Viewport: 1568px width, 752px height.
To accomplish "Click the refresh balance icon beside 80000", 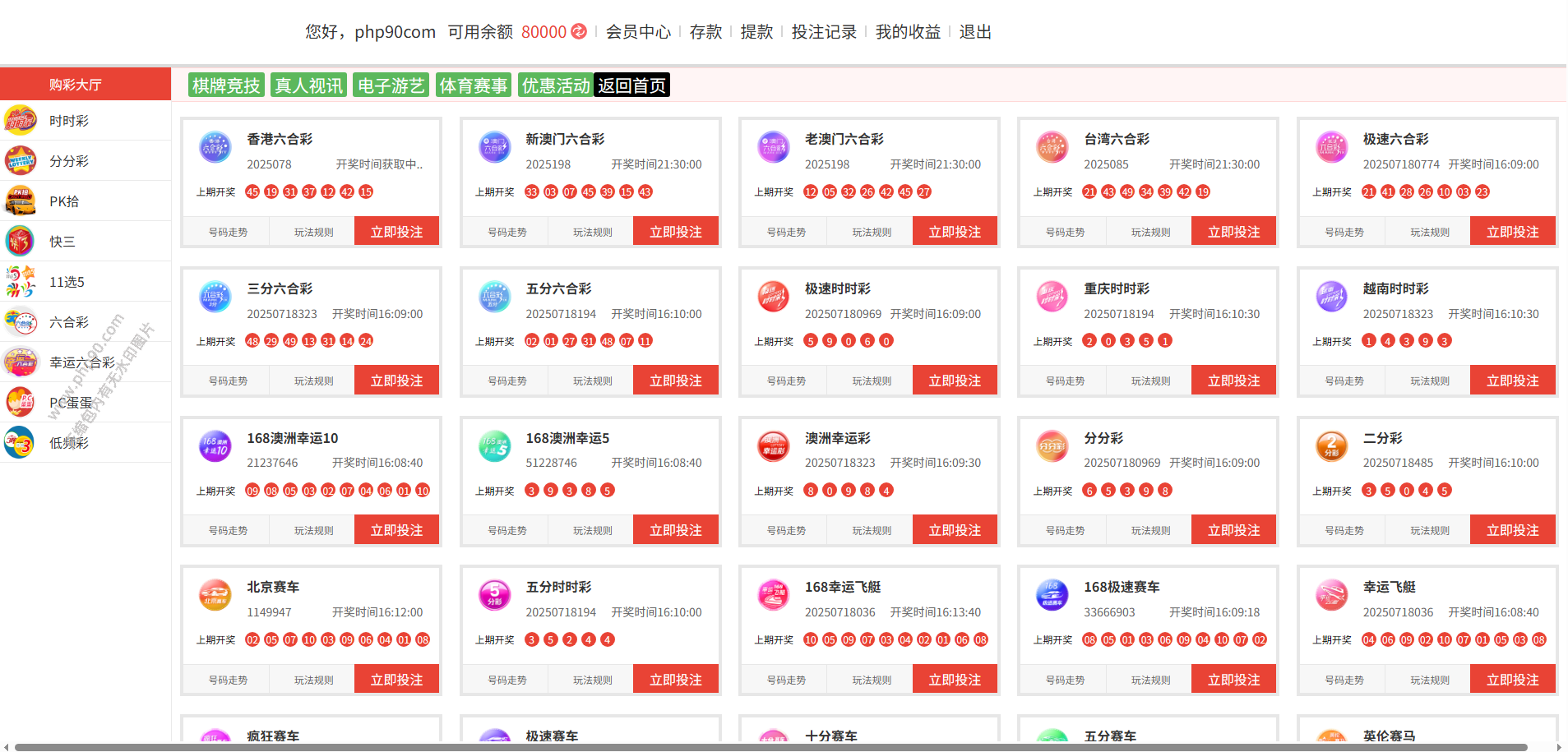I will pos(579,31).
